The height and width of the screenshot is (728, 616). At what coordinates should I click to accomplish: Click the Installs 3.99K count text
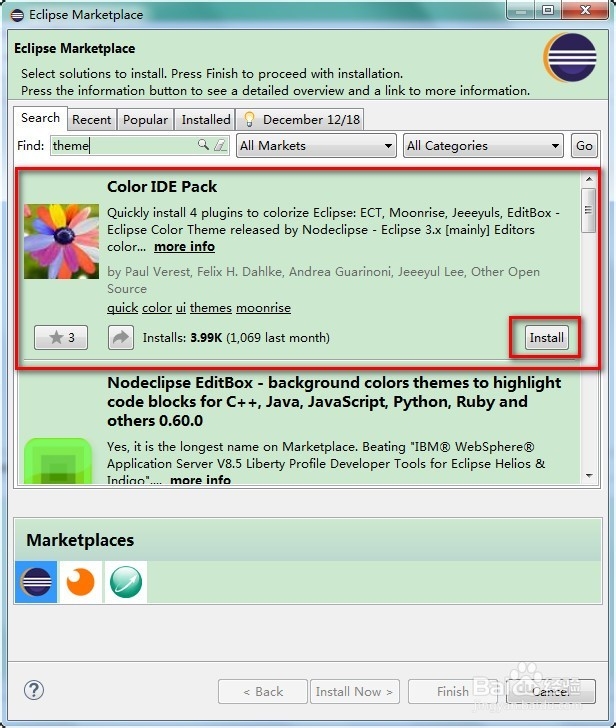coord(236,338)
